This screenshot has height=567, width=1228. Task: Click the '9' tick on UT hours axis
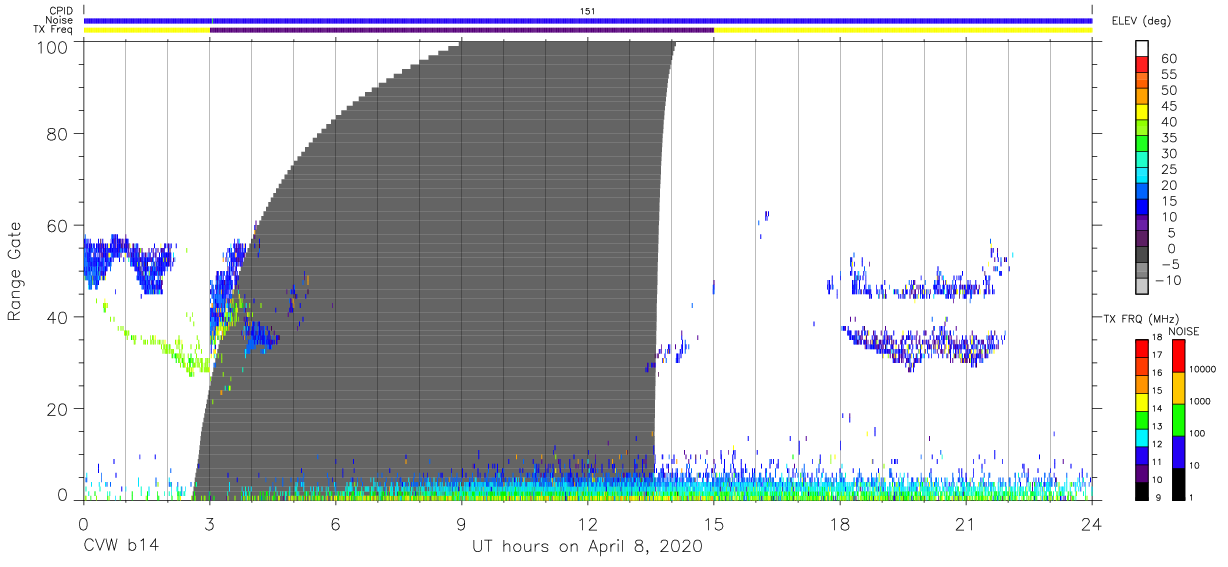(x=462, y=524)
